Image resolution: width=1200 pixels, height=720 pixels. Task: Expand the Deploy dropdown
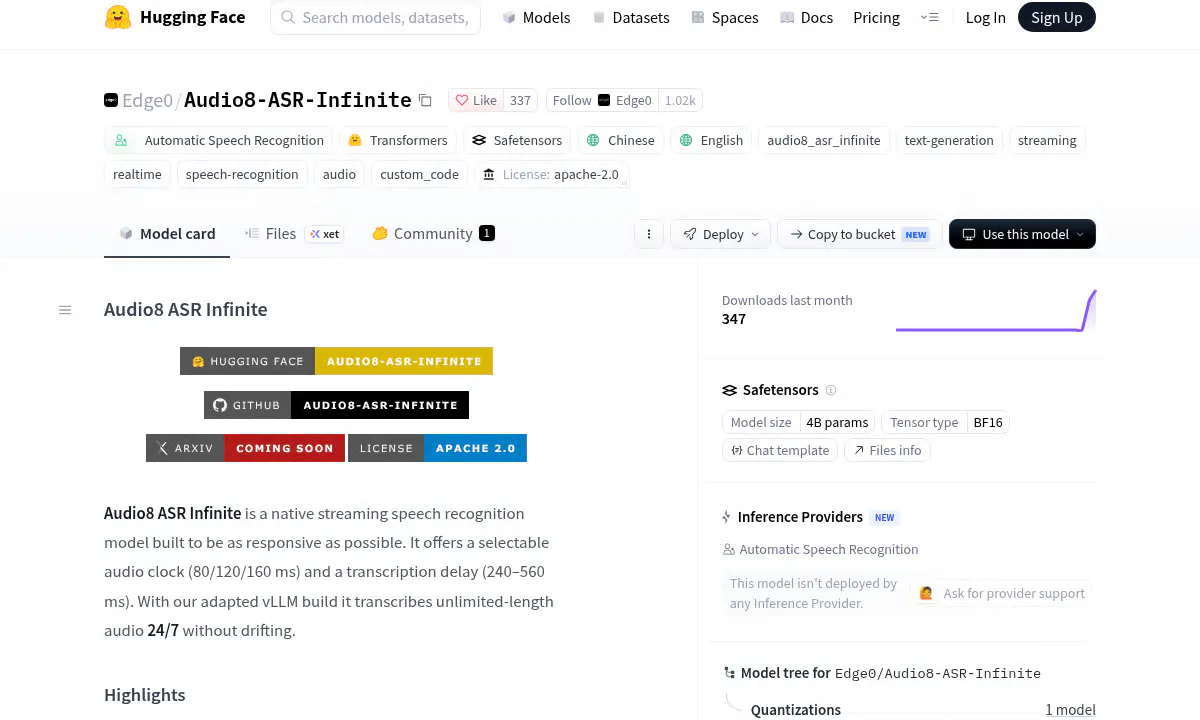point(720,234)
